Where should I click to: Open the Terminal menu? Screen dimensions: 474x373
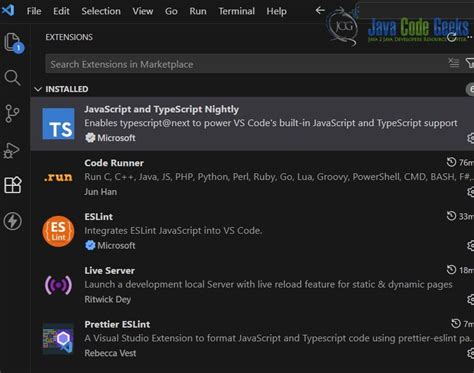236,11
